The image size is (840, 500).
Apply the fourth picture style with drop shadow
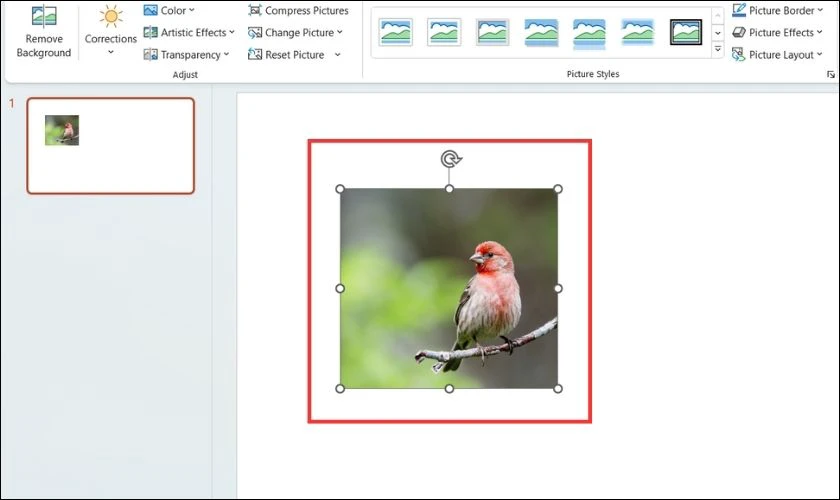click(x=541, y=32)
